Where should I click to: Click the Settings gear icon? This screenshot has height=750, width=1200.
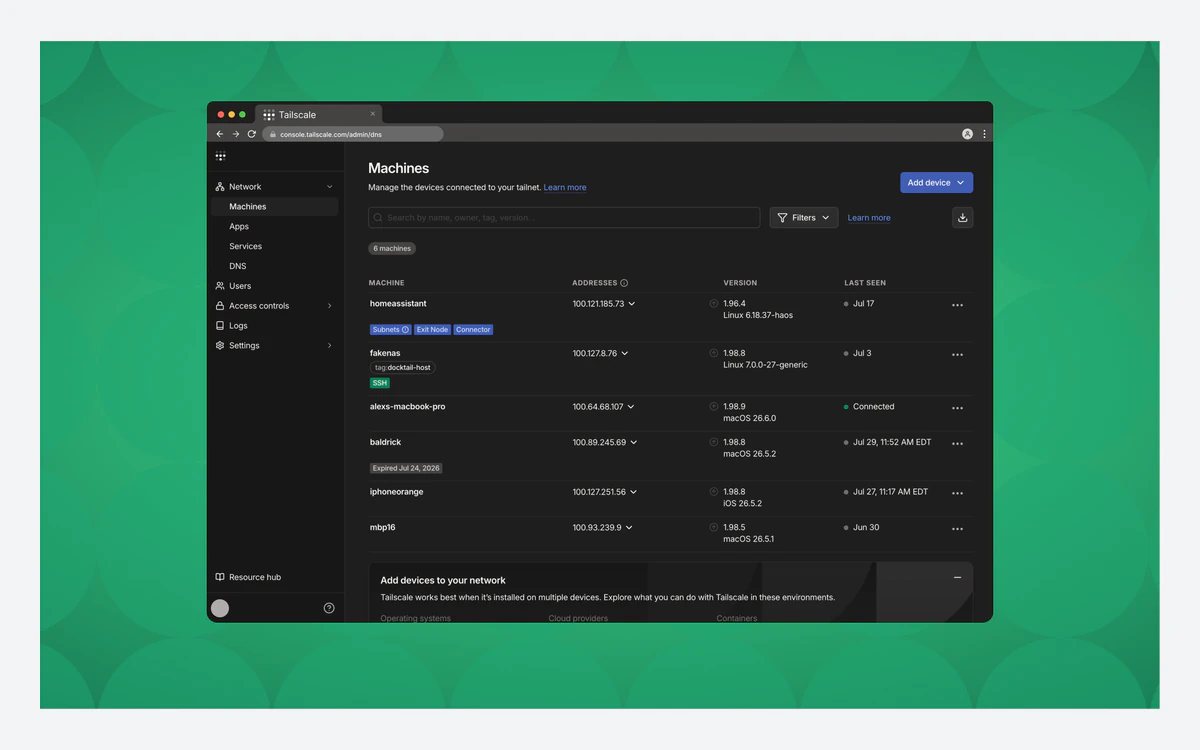point(220,346)
